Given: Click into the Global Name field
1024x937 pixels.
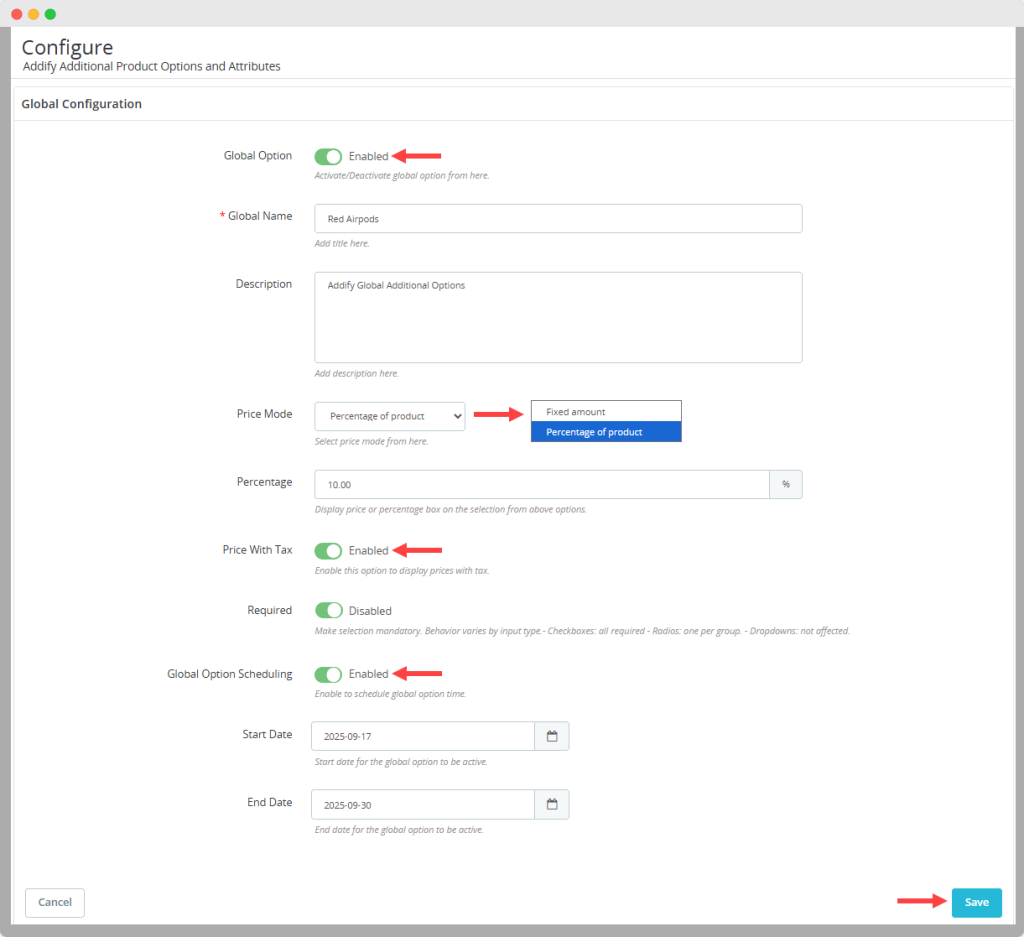Looking at the screenshot, I should [558, 219].
